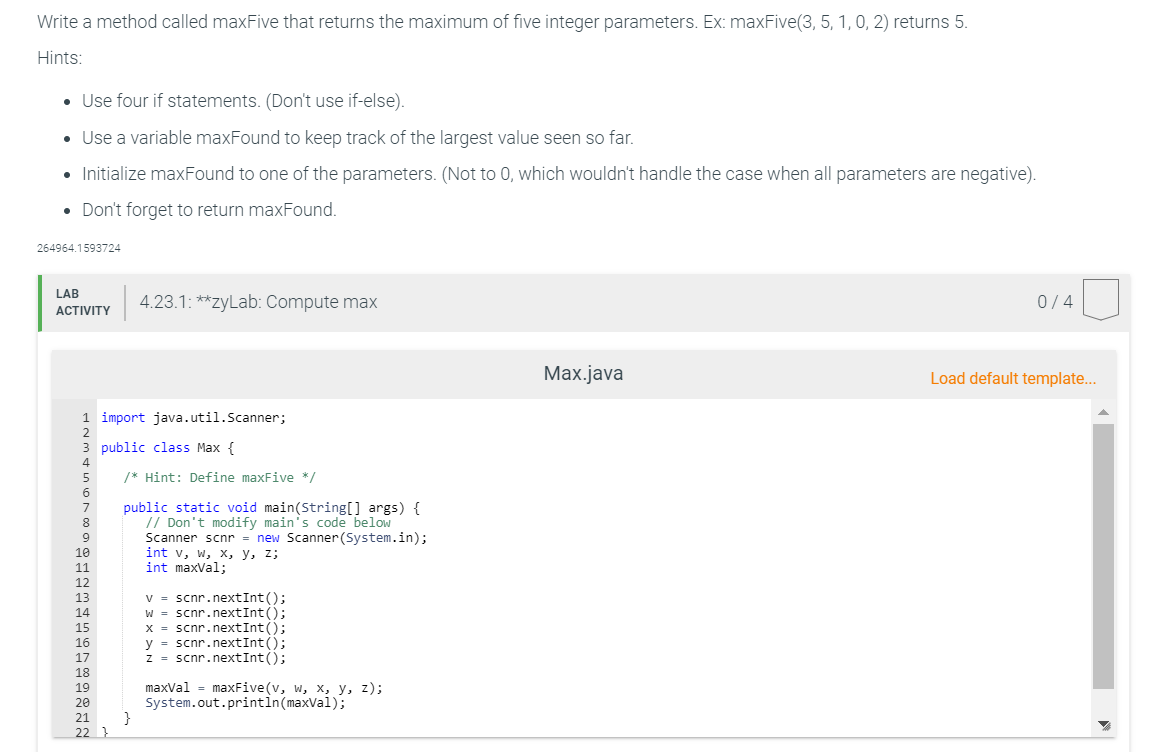Click the activity ID "264964.1593724" text
1164x752 pixels.
[77, 247]
